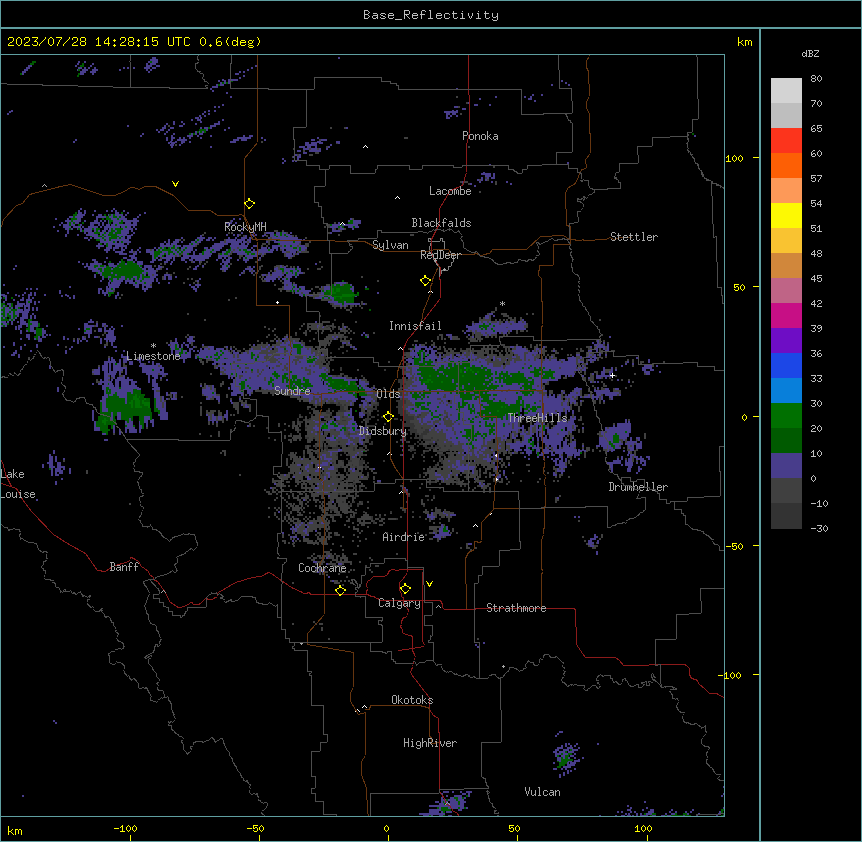Viewport: 862px width, 842px height.
Task: Click the -50 tick label on the bottom axis
Action: [255, 828]
